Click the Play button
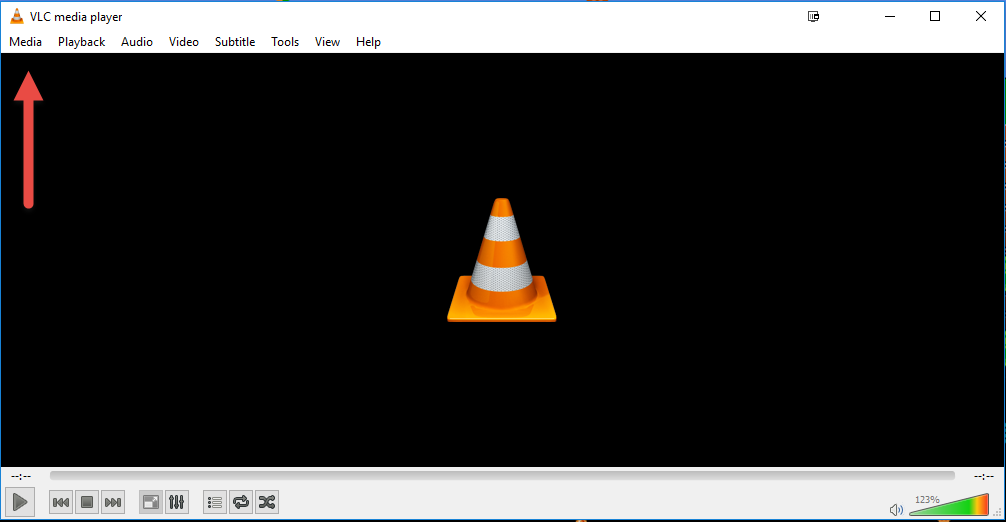The image size is (1006, 522). click(x=20, y=502)
